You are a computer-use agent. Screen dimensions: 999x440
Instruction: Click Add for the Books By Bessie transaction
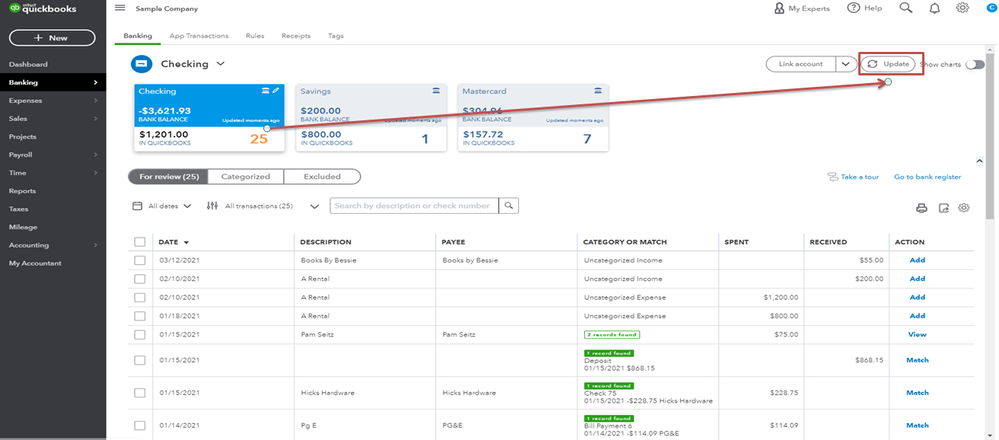tap(917, 260)
